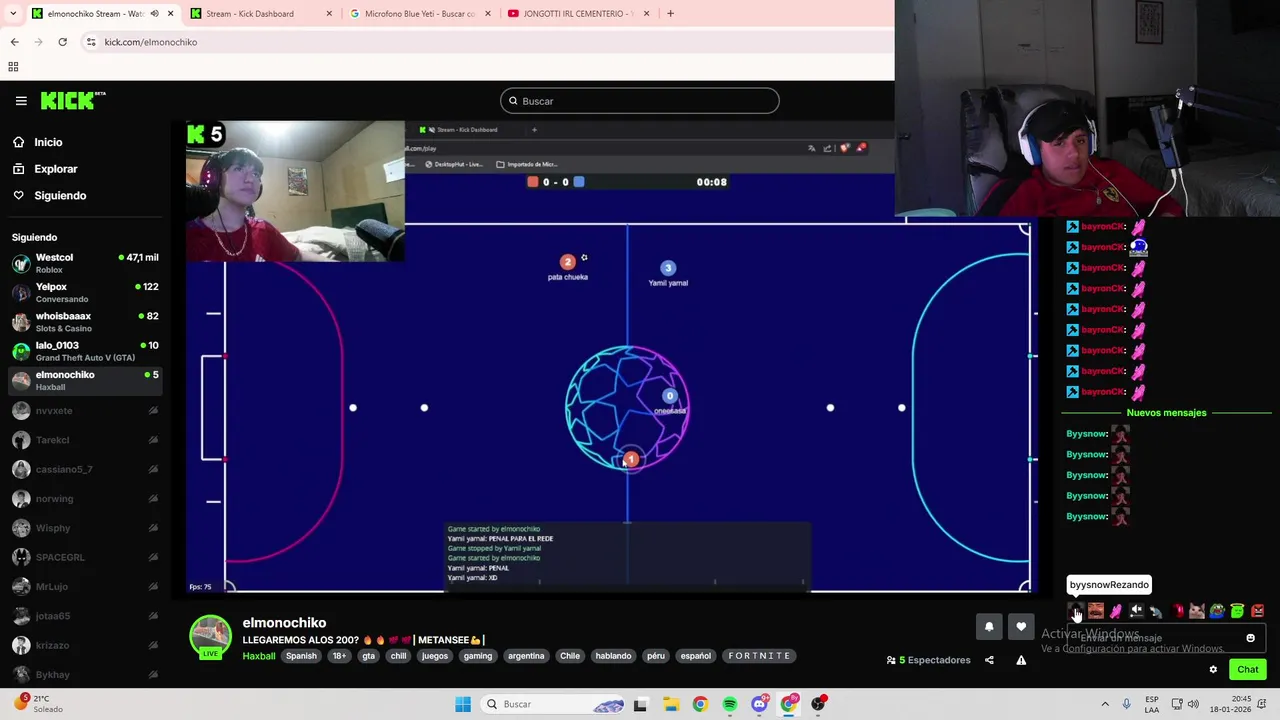Screen dimensions: 1280x720
Task: Open offline channel nvvxete
Action: (x=85, y=411)
